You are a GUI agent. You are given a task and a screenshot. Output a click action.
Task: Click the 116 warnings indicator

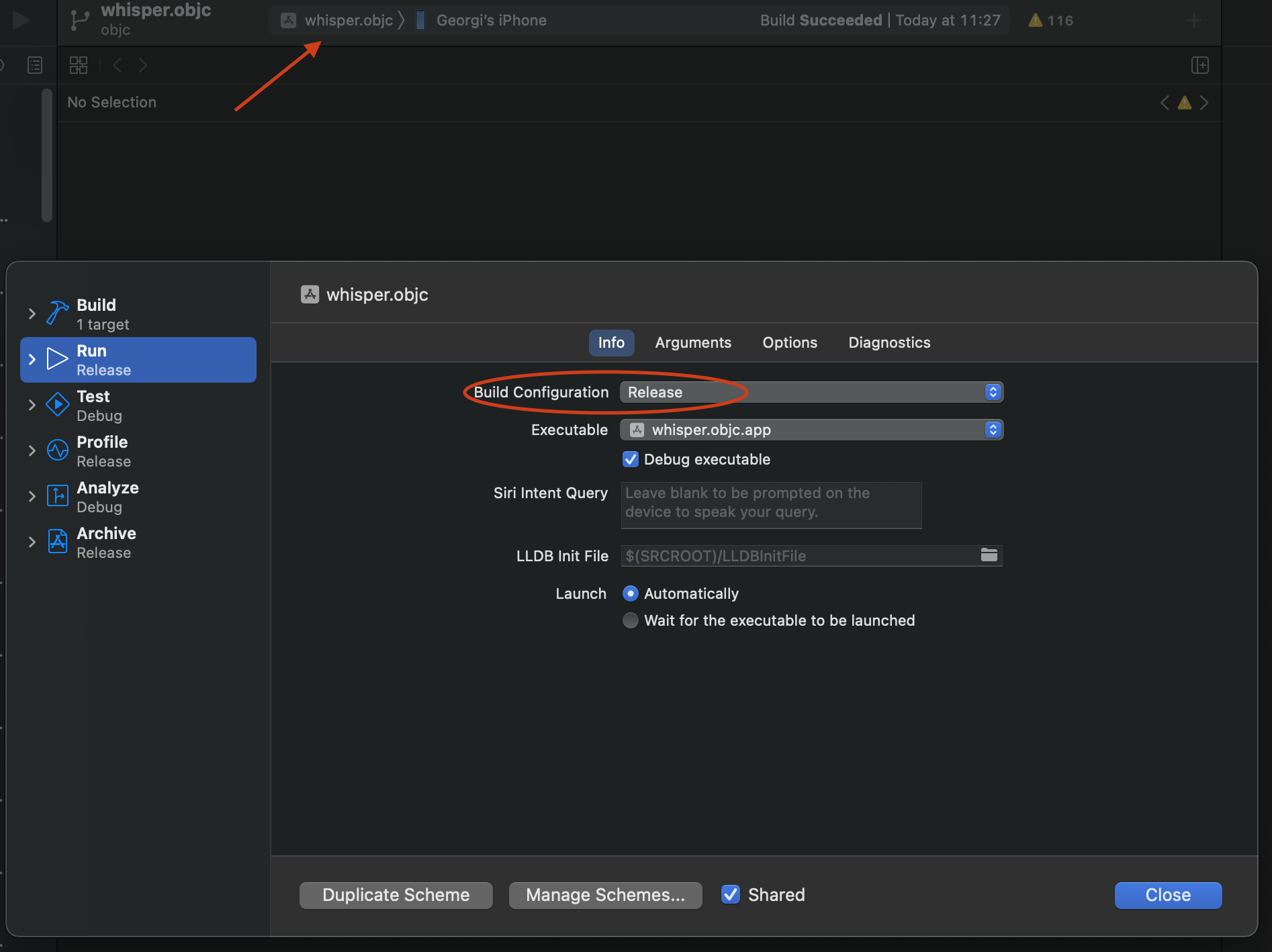tap(1050, 20)
